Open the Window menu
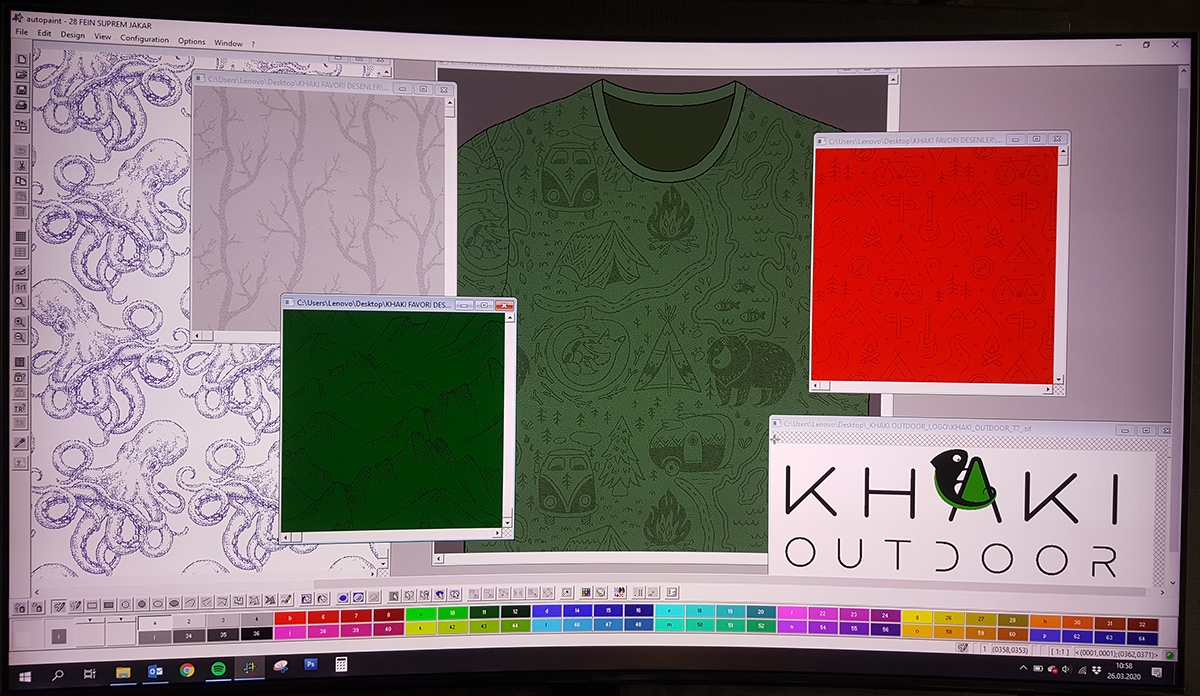This screenshot has height=696, width=1200. click(x=228, y=43)
